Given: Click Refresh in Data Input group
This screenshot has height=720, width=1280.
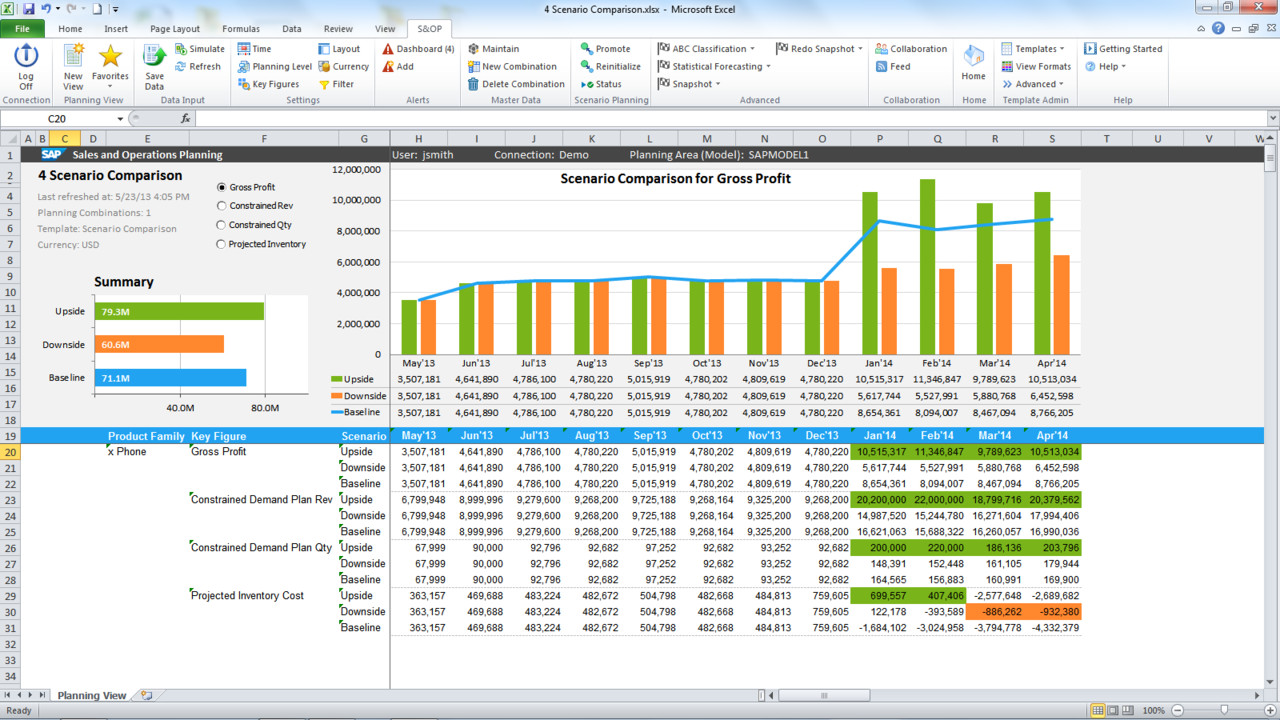Looking at the screenshot, I should 197,67.
